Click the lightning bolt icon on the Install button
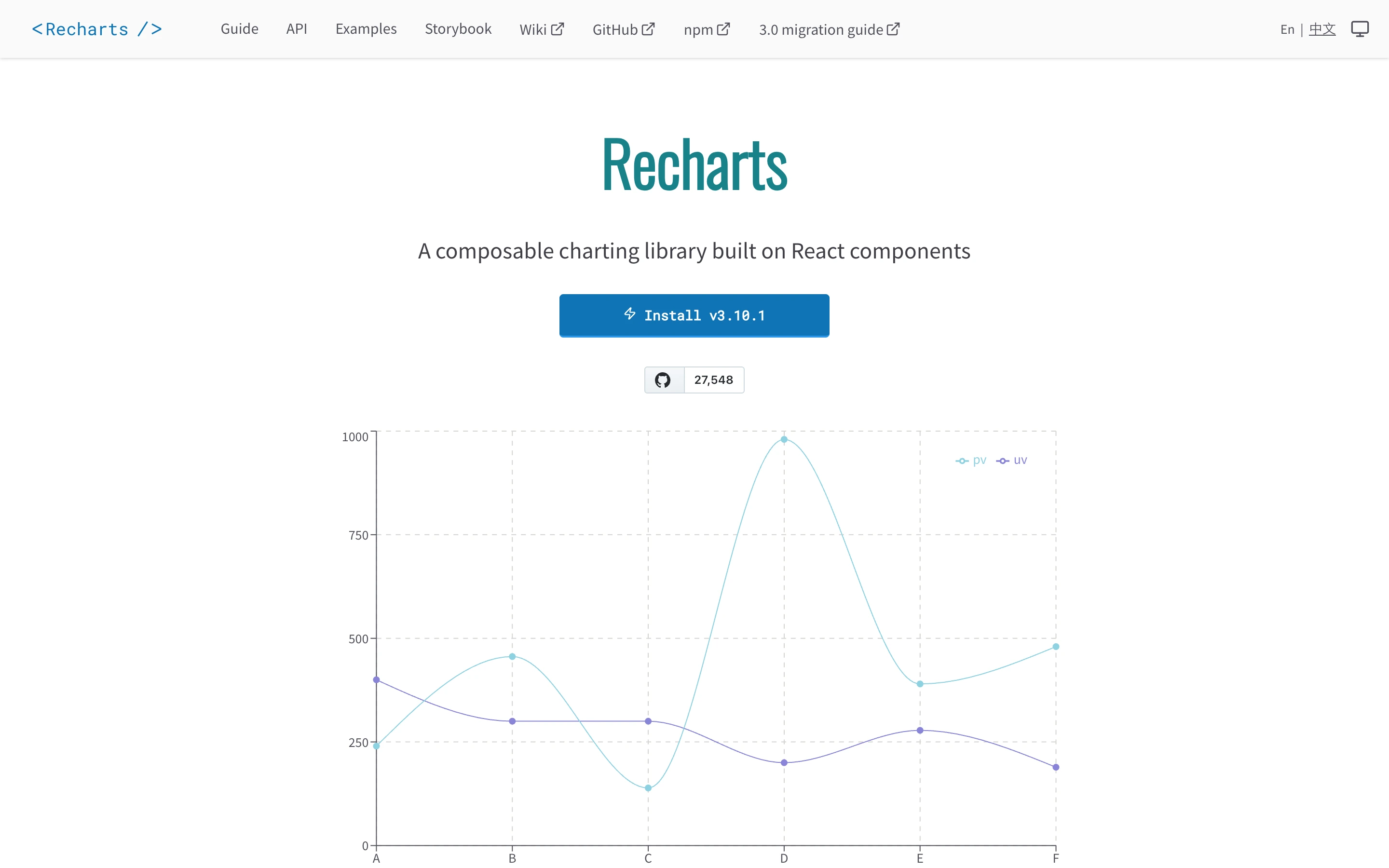This screenshot has height=868, width=1389. click(630, 313)
